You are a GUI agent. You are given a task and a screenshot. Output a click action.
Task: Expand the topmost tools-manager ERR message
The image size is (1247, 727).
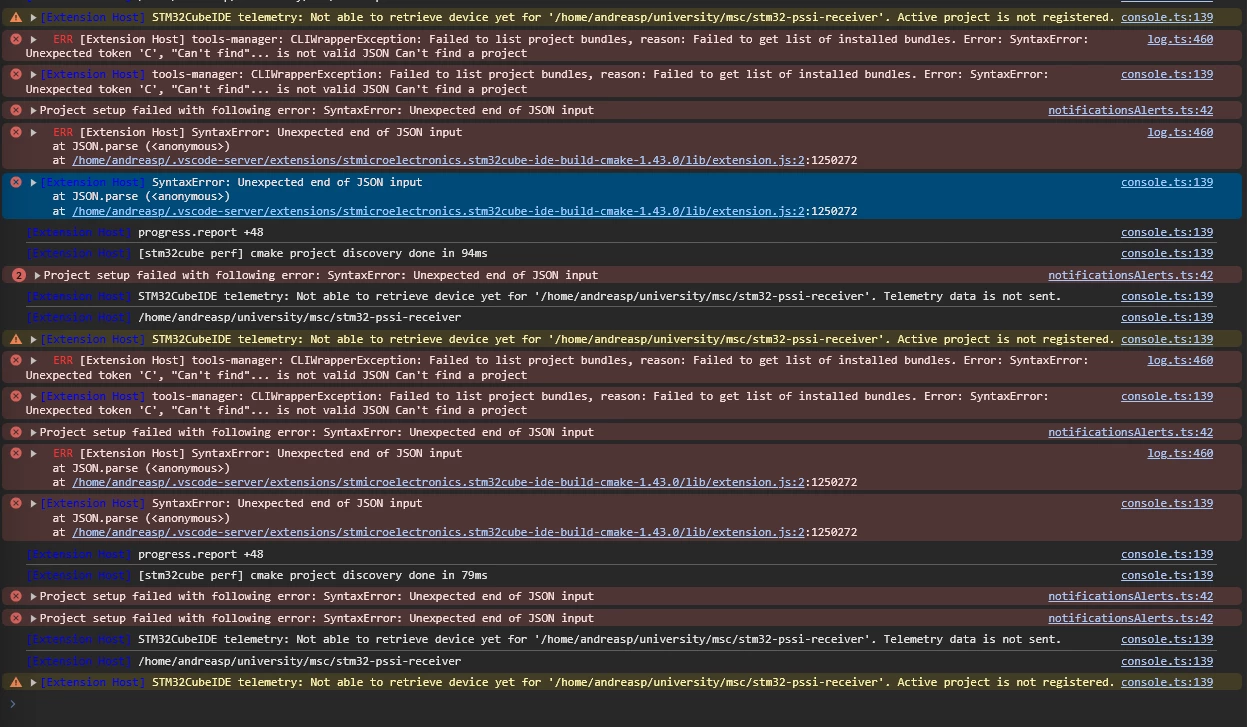33,38
